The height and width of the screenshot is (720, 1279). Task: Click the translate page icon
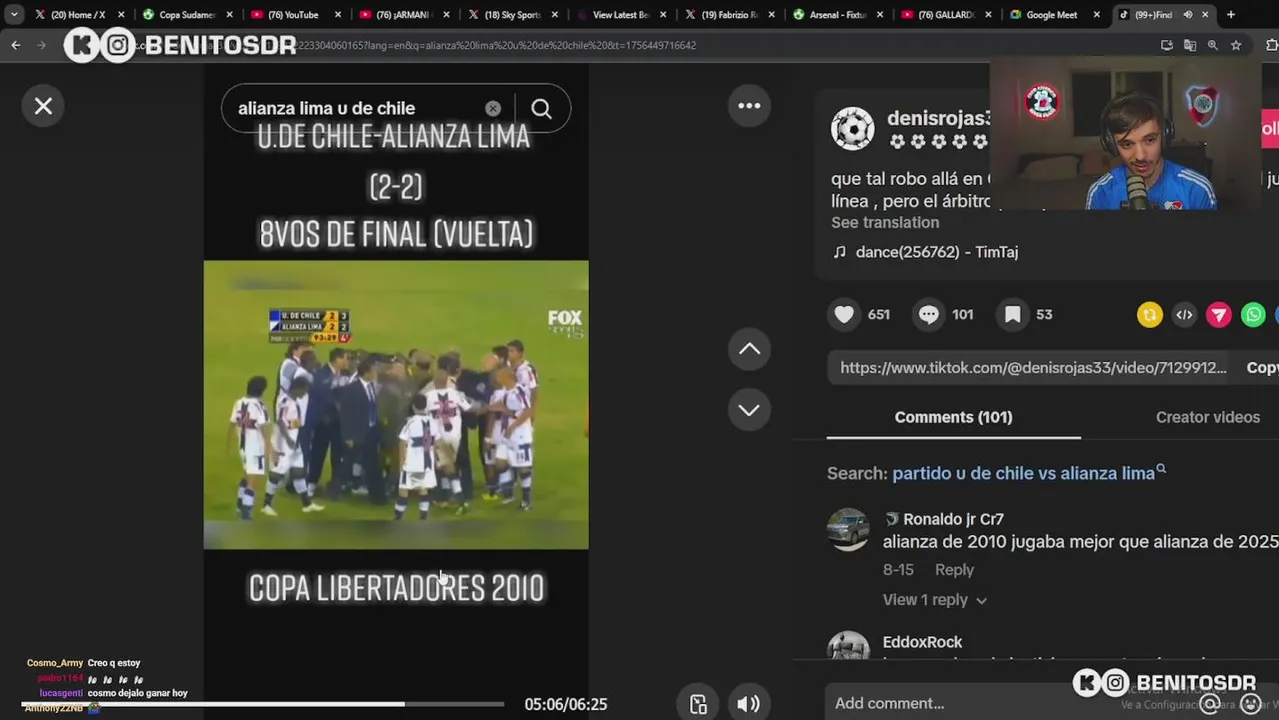coord(1190,45)
